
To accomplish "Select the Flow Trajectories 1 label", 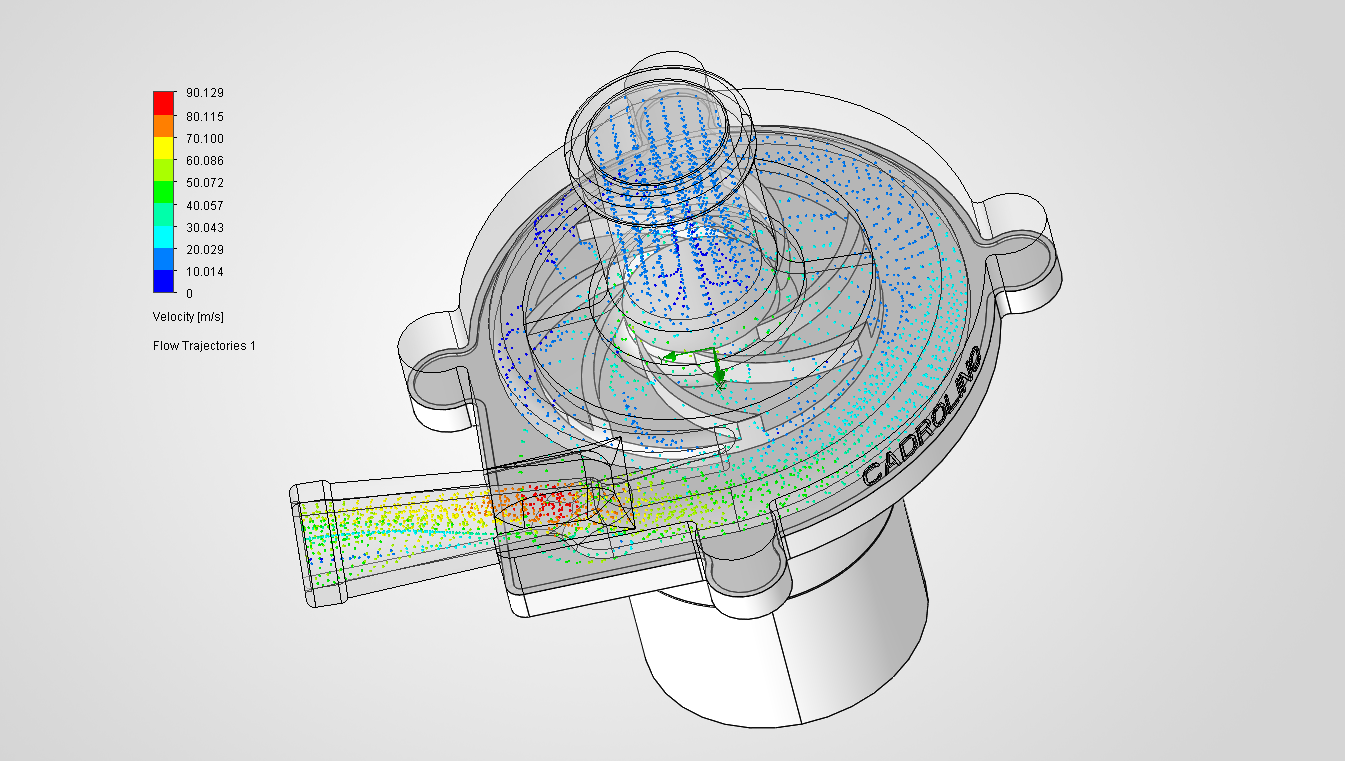I will tap(204, 346).
